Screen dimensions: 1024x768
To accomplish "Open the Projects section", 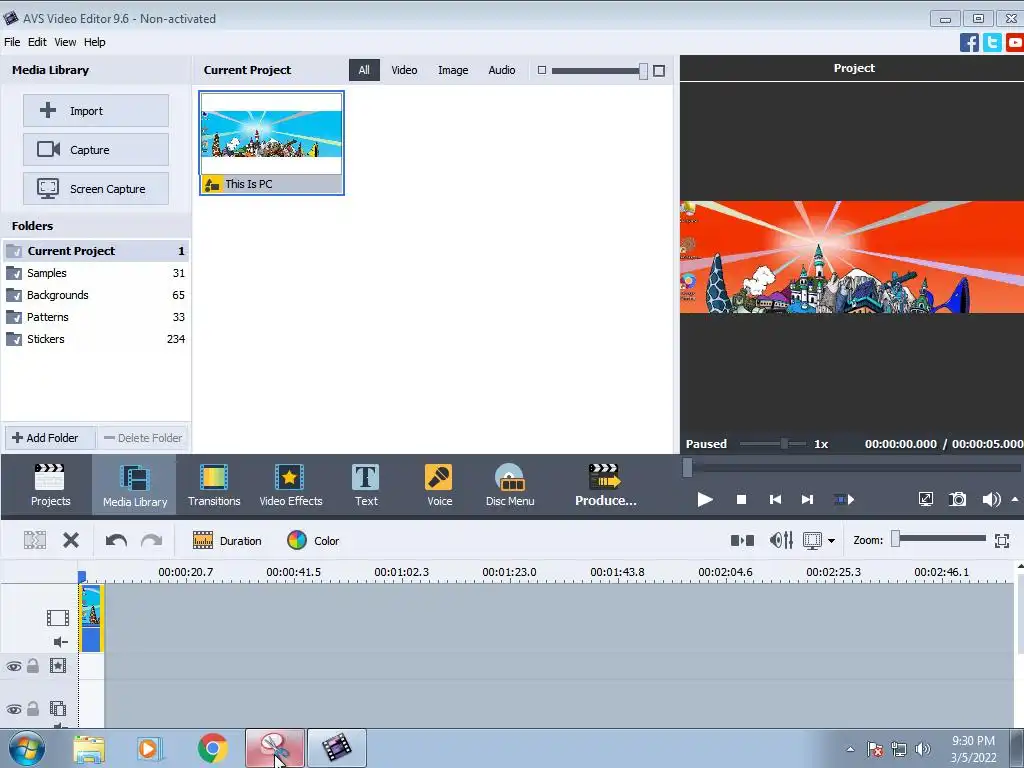I will tap(50, 485).
